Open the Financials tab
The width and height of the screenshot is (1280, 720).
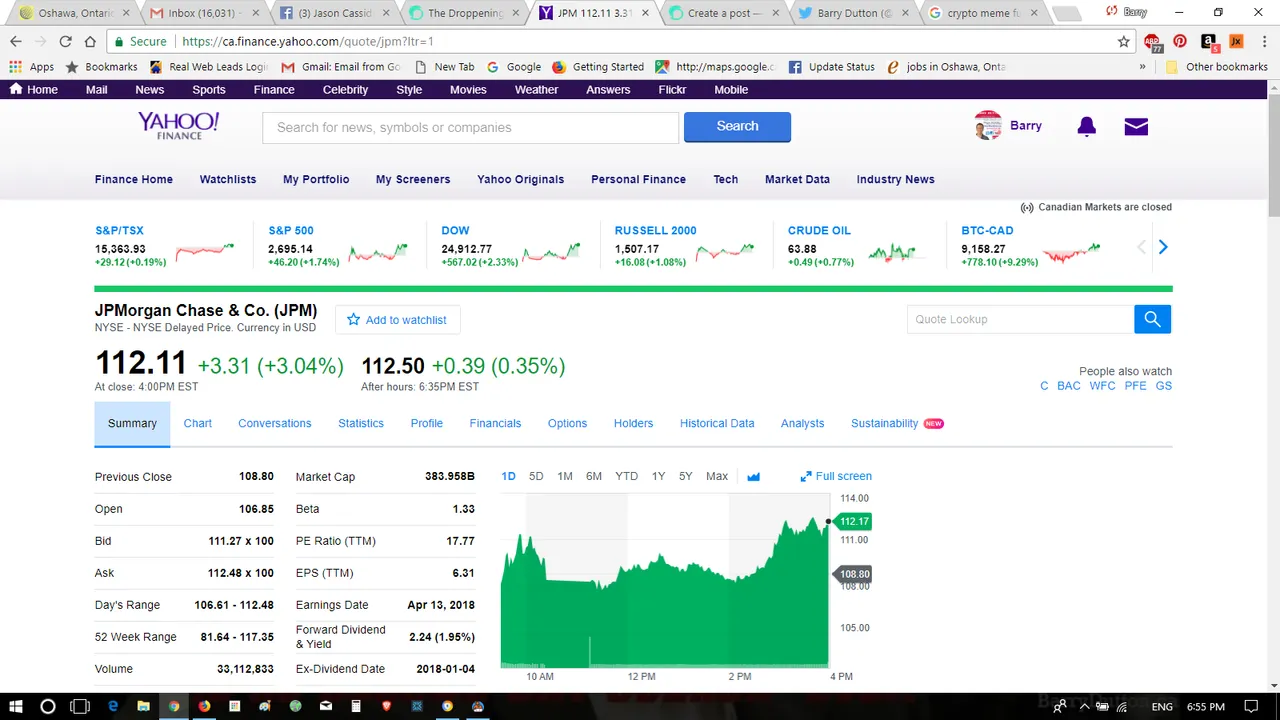pos(495,423)
